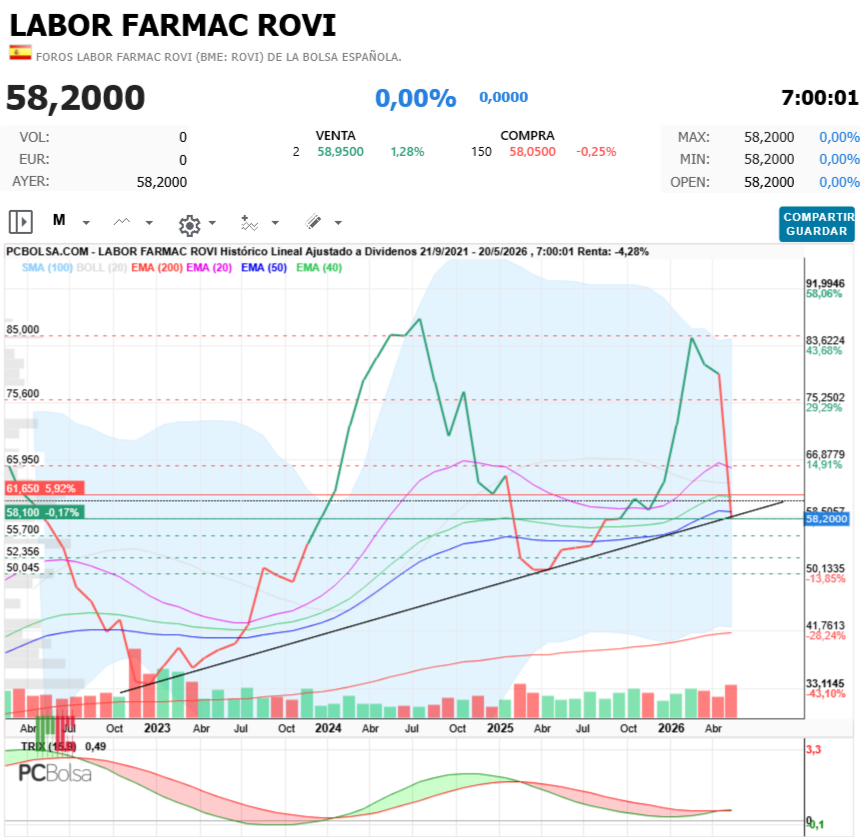Open the chart settings gear icon
Image resolution: width=865 pixels, height=837 pixels.
pyautogui.click(x=189, y=225)
